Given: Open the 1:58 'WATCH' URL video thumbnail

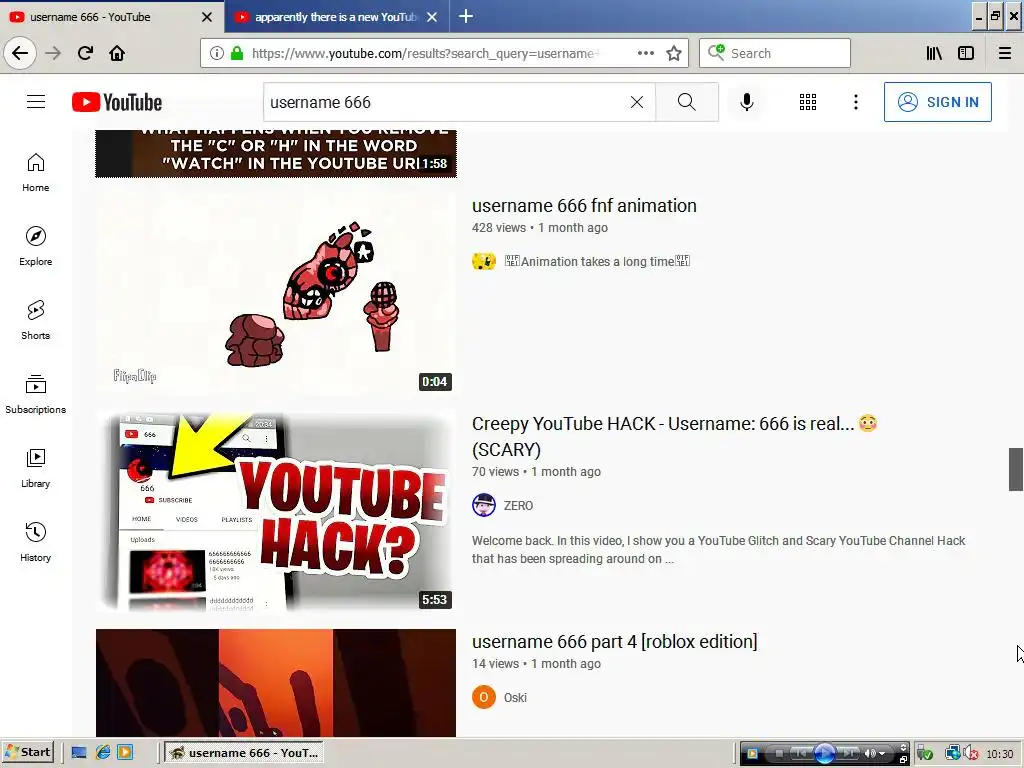Looking at the screenshot, I should [x=276, y=153].
